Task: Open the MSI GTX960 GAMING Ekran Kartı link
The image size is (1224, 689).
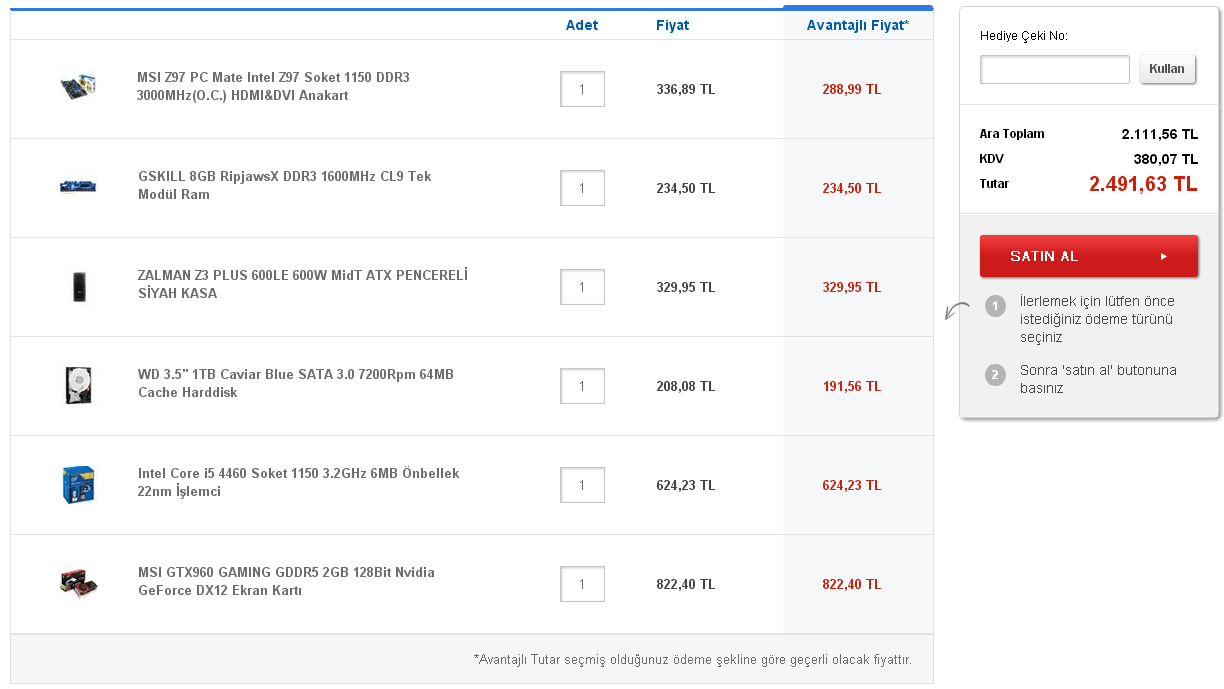Action: (x=286, y=582)
